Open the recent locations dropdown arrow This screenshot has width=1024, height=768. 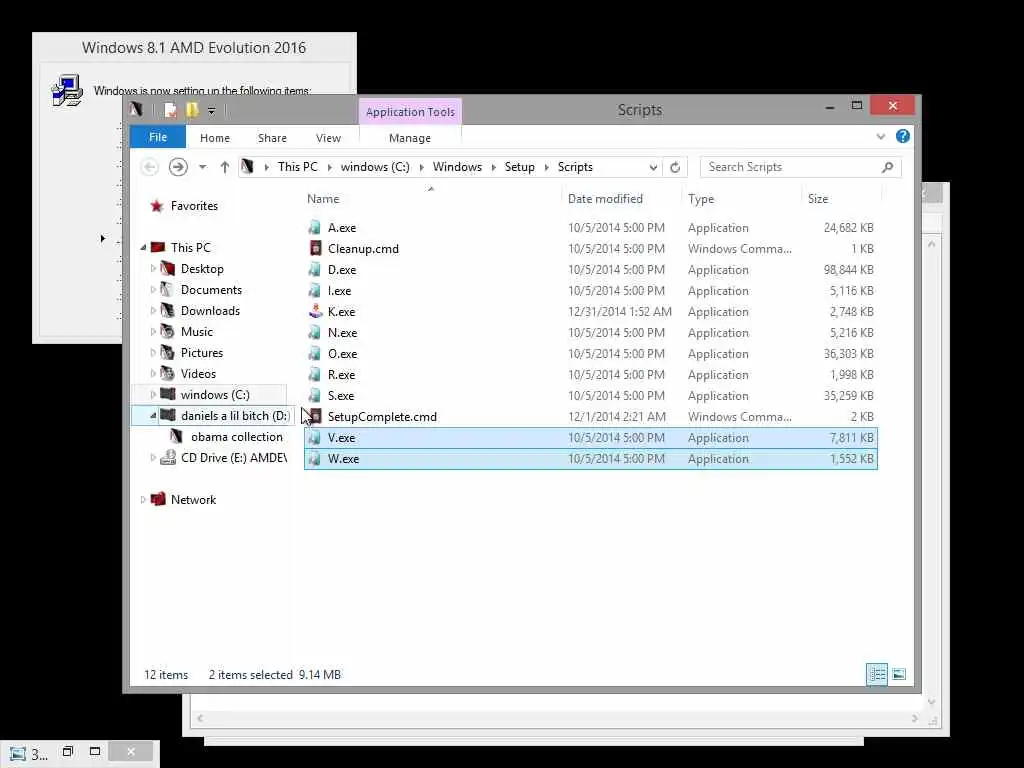[202, 167]
